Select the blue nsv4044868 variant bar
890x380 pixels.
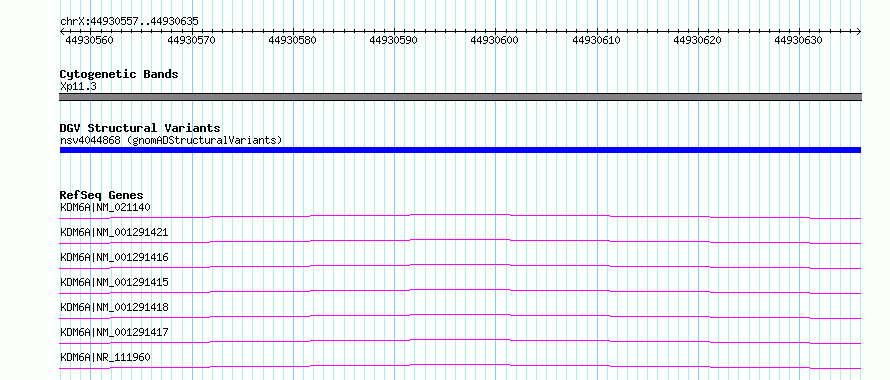pos(460,150)
